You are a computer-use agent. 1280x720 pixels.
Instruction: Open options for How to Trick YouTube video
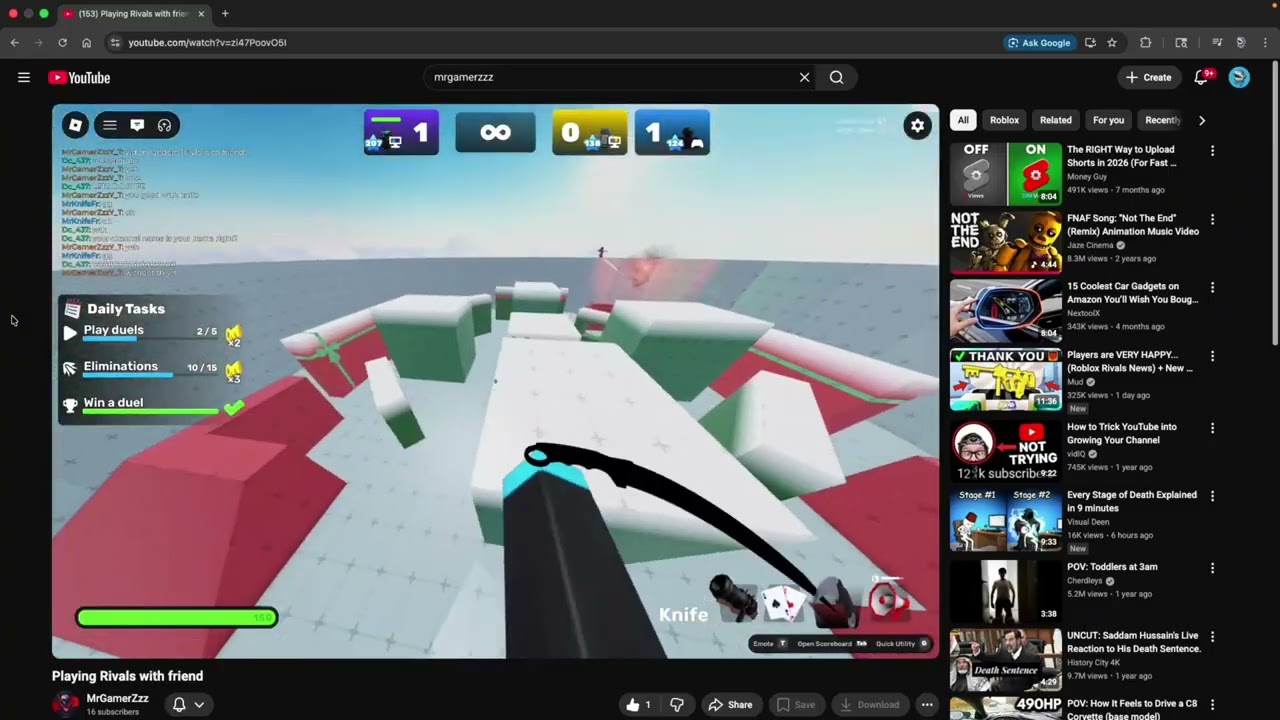pyautogui.click(x=1212, y=428)
